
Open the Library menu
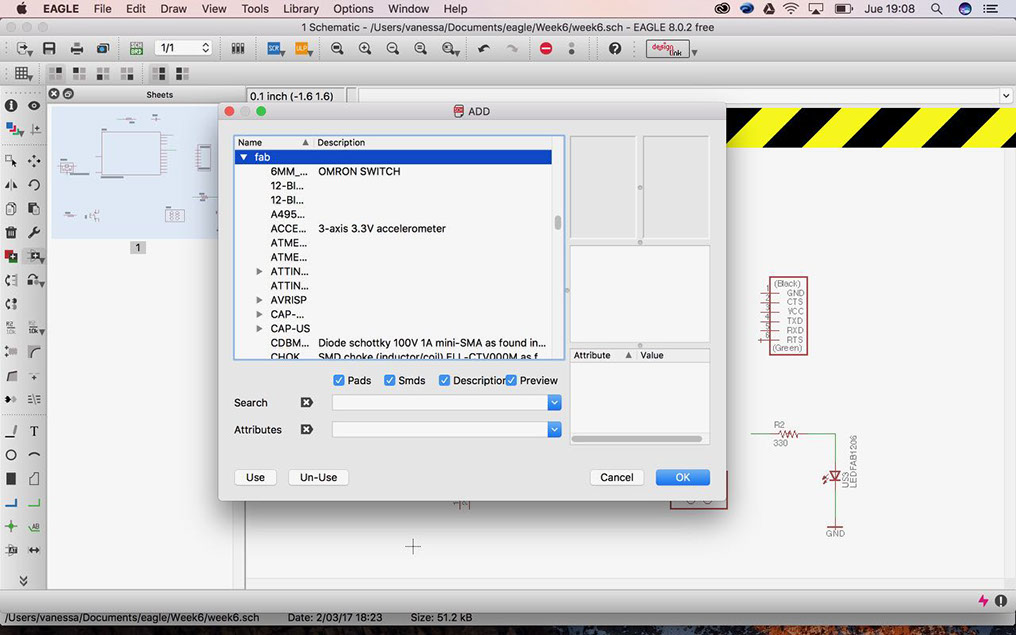(301, 9)
